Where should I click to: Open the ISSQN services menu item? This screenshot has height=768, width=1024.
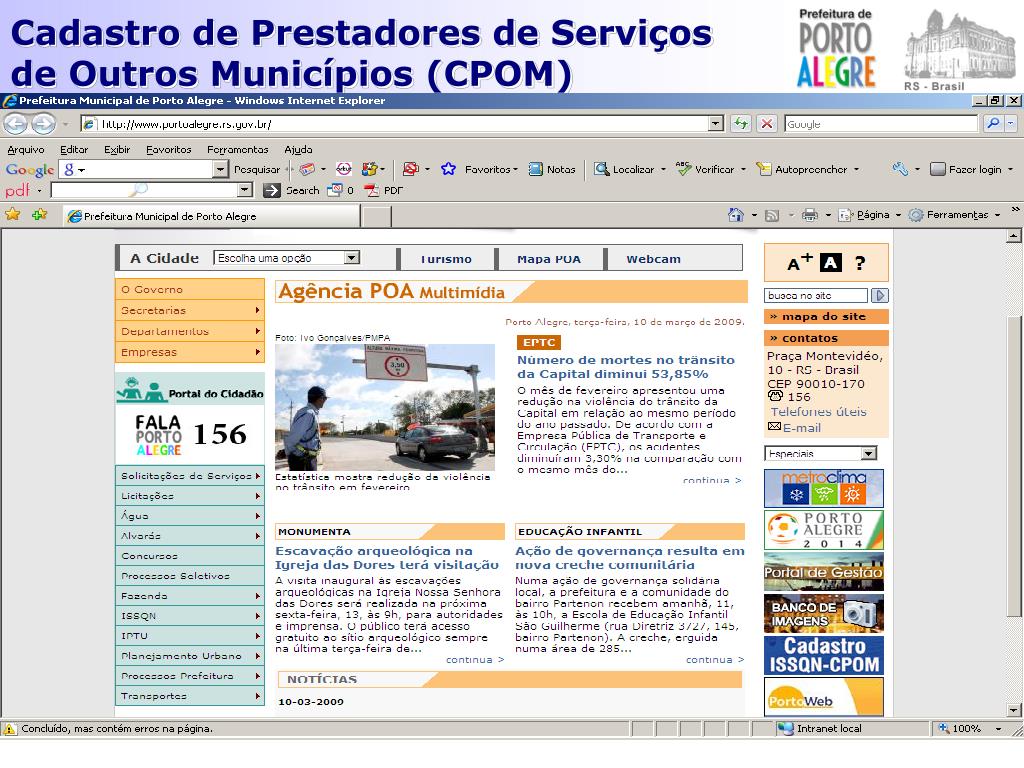(x=190, y=616)
